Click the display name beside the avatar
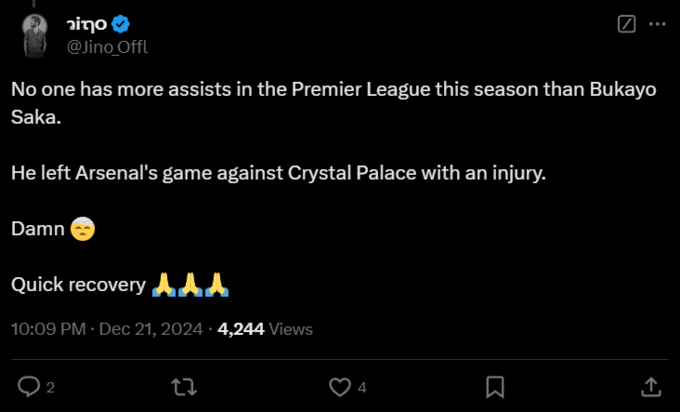Viewport: 680px width, 412px height. (x=87, y=23)
